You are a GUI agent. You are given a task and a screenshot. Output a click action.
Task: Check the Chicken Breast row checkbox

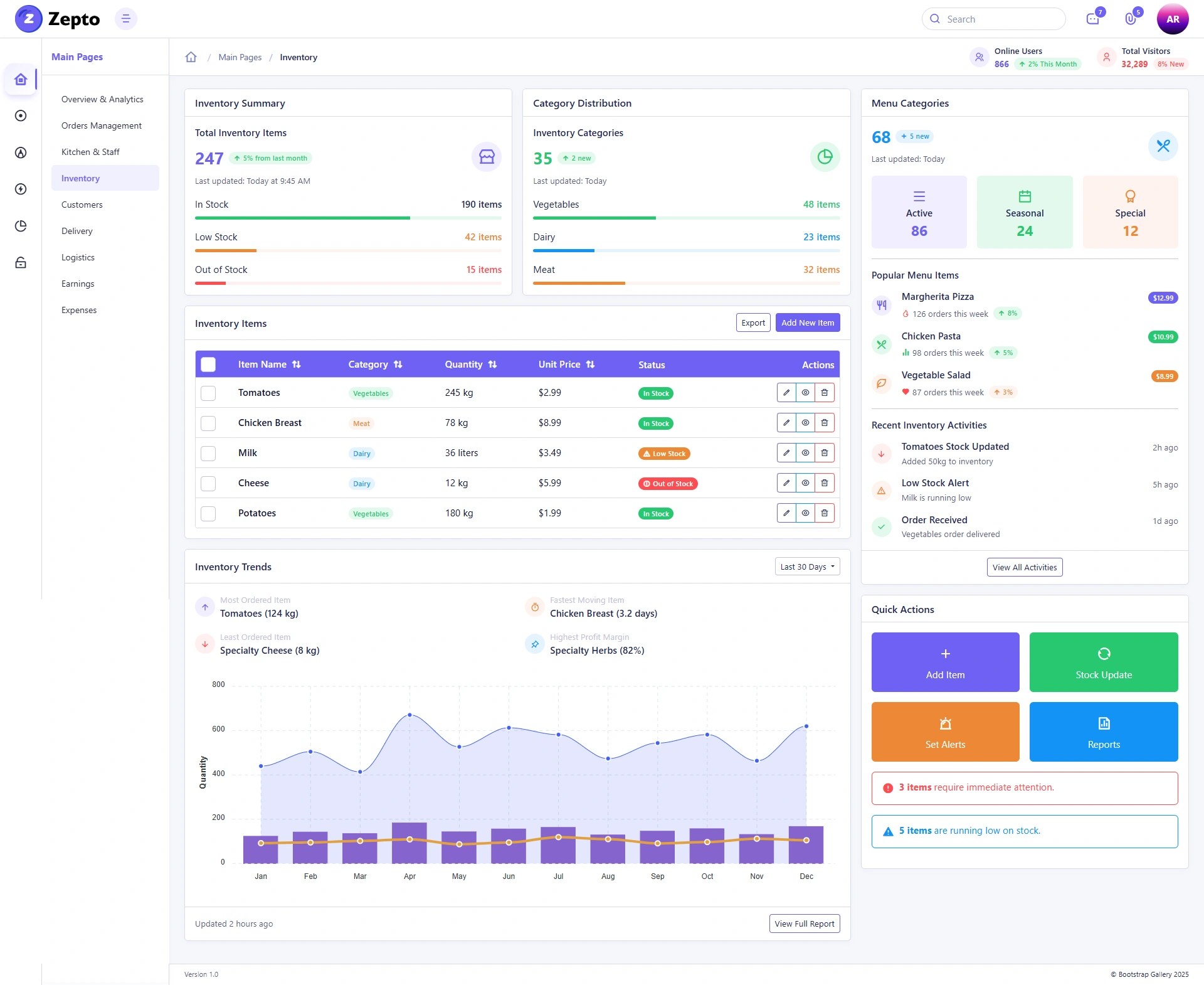coord(208,423)
